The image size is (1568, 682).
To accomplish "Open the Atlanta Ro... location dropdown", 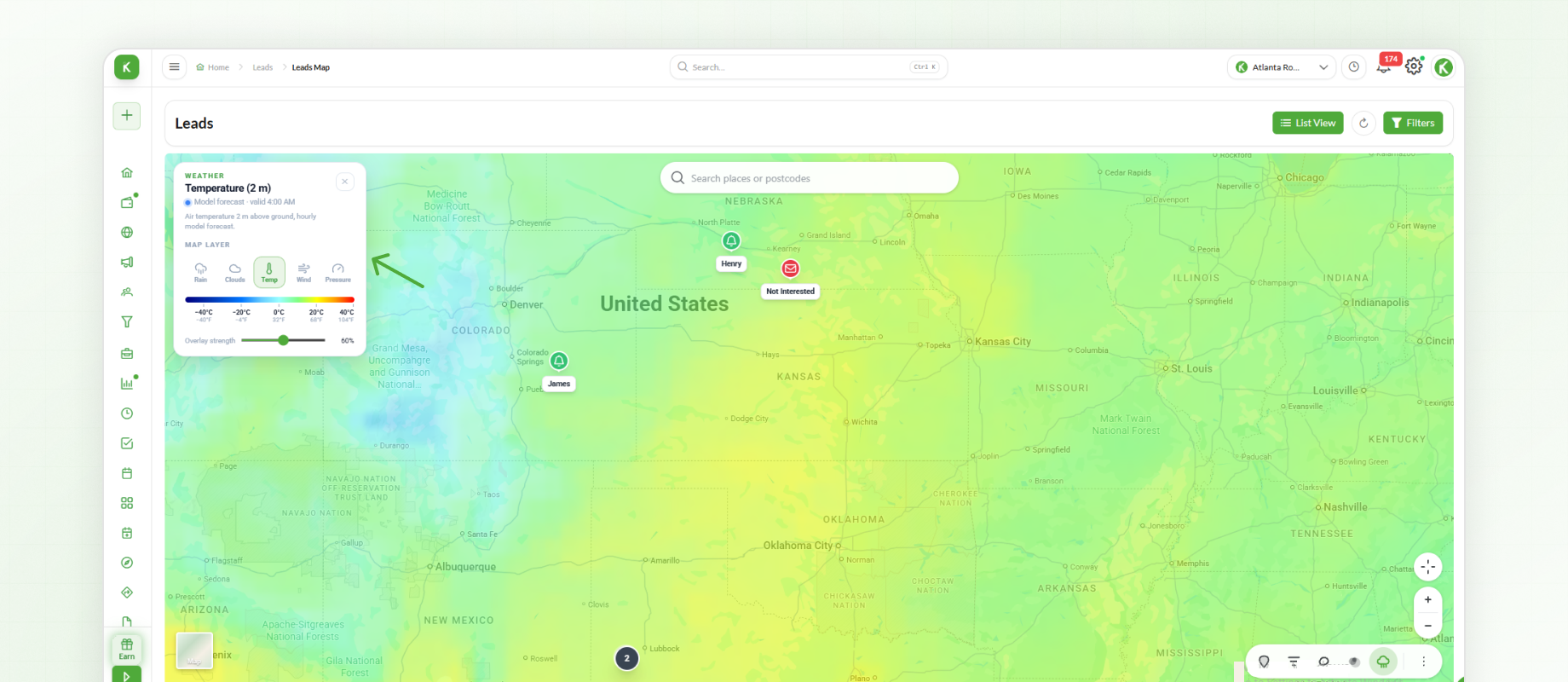I will tap(1282, 67).
